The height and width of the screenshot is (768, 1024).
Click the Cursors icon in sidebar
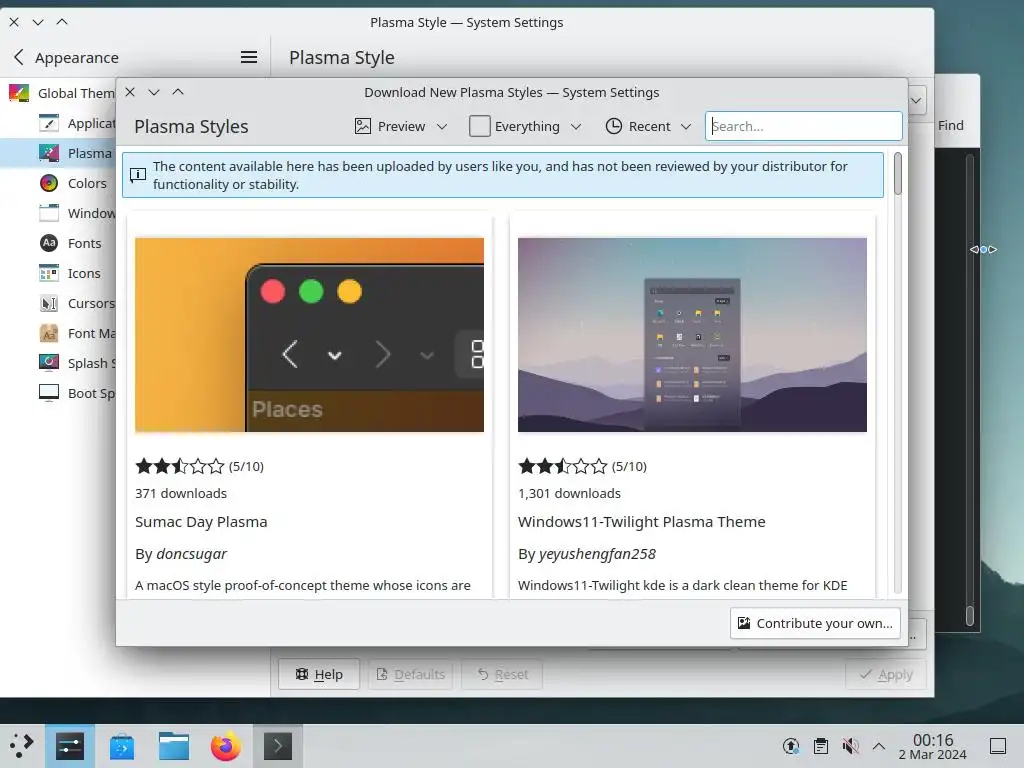point(49,303)
